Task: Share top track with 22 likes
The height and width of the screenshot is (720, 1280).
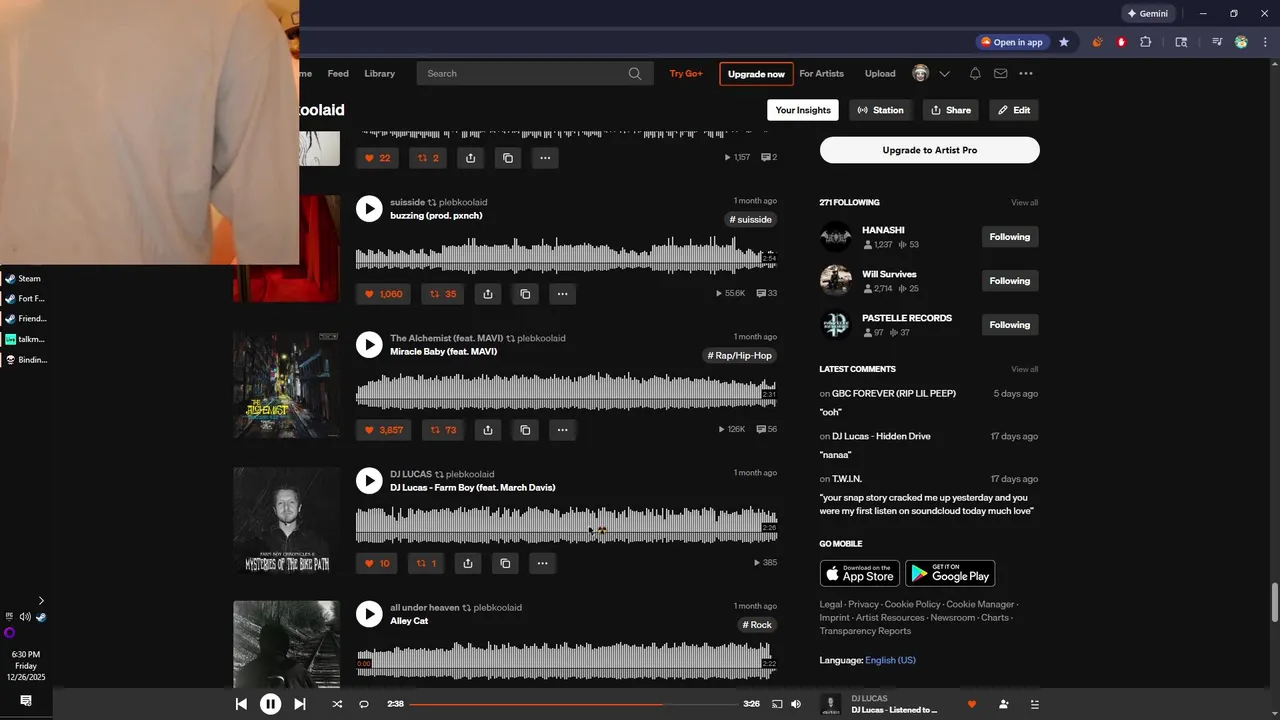Action: (x=470, y=158)
